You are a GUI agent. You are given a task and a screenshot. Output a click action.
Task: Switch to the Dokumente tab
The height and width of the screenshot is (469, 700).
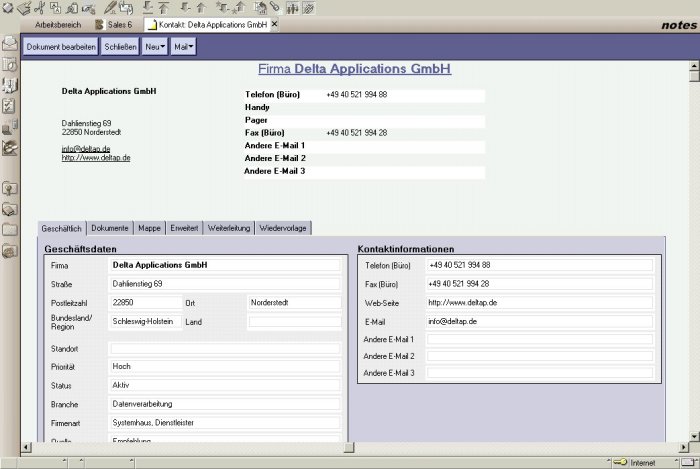click(110, 228)
